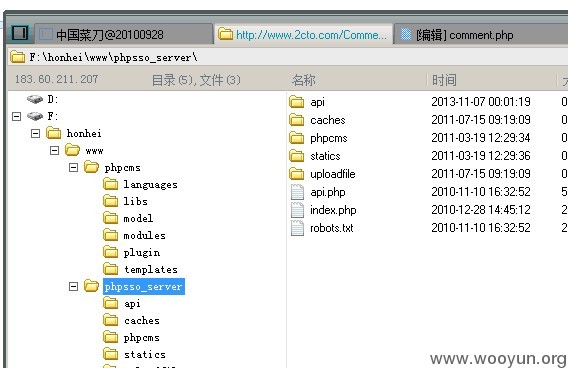Collapse the phpsso_server tree node
568x368 pixels.
pyautogui.click(x=74, y=287)
